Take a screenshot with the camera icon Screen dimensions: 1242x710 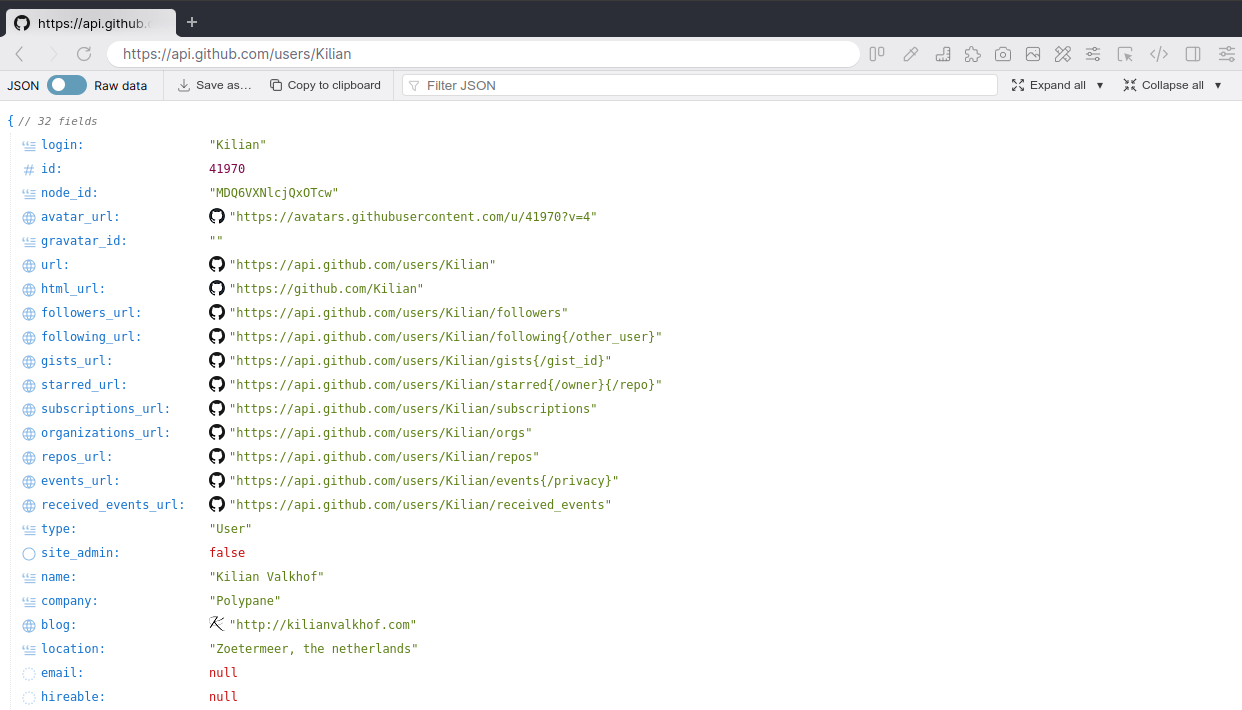pyautogui.click(x=1003, y=54)
